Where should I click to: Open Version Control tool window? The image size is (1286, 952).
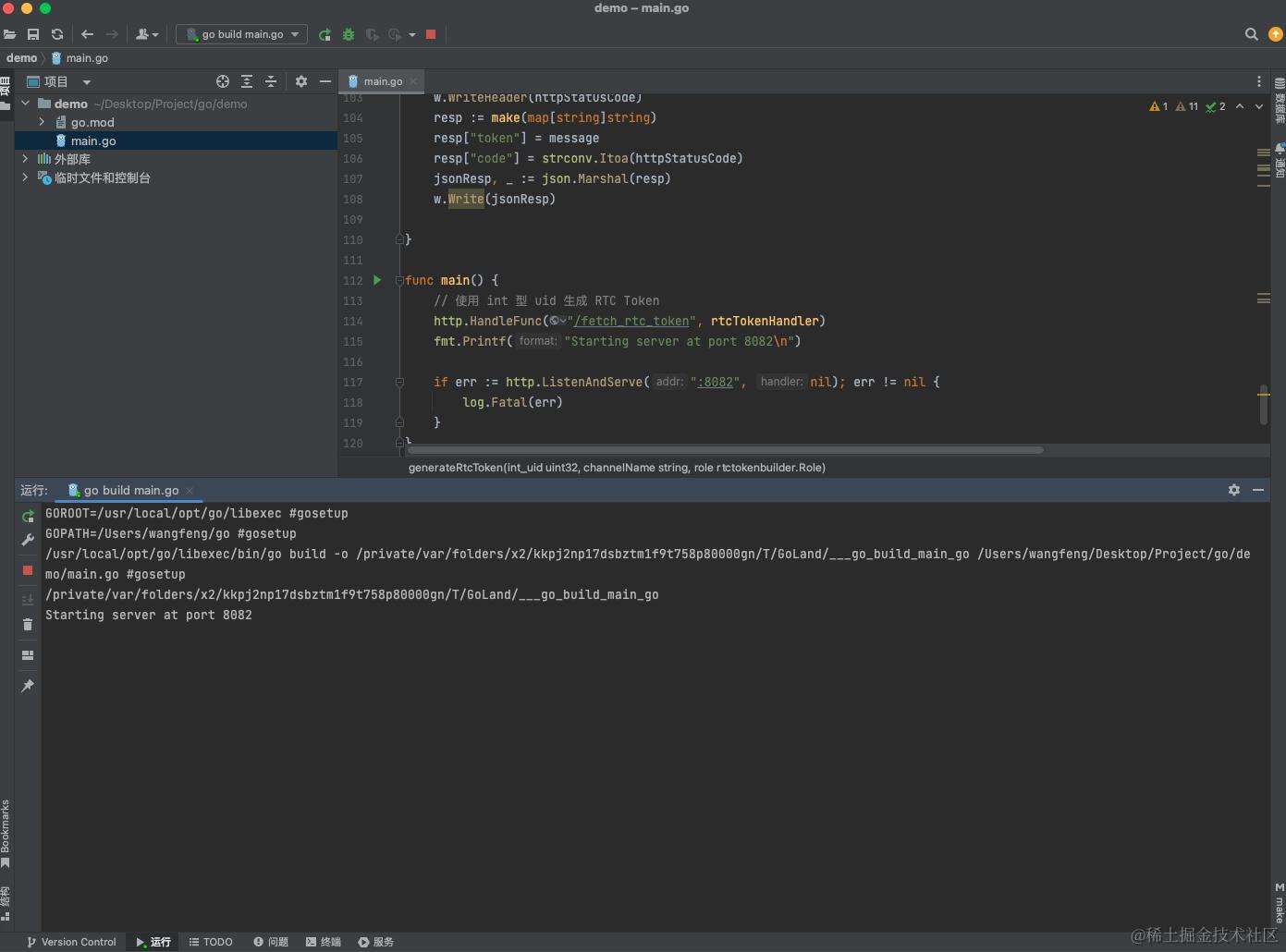click(x=71, y=942)
